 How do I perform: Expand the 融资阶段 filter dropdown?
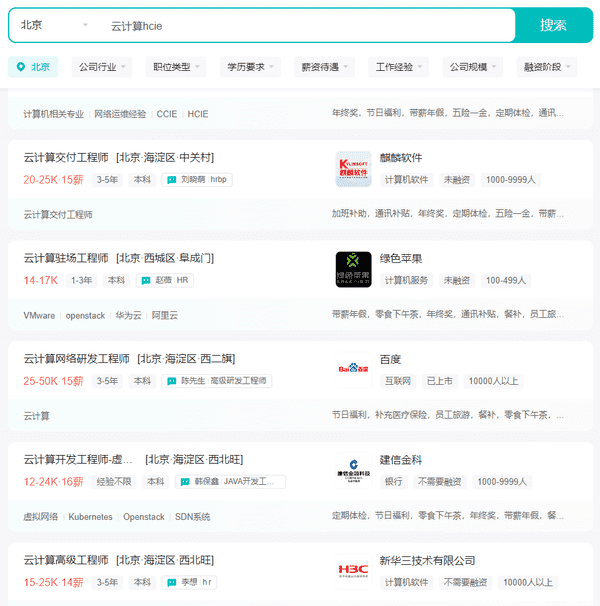[x=547, y=67]
